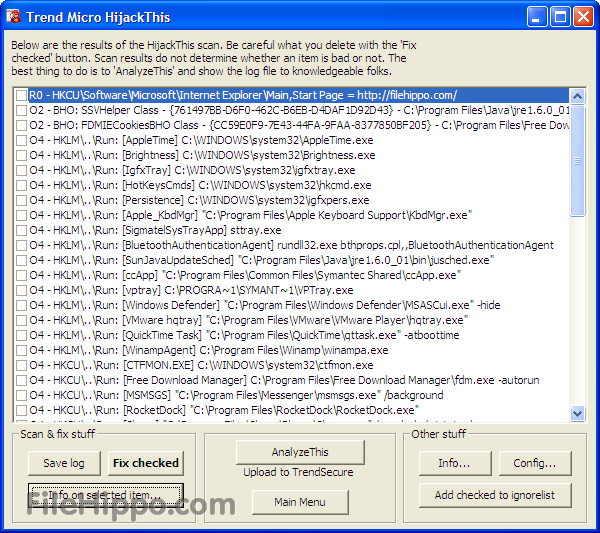600x533 pixels.
Task: Click the scroll down arrow of results list
Action: [577, 413]
